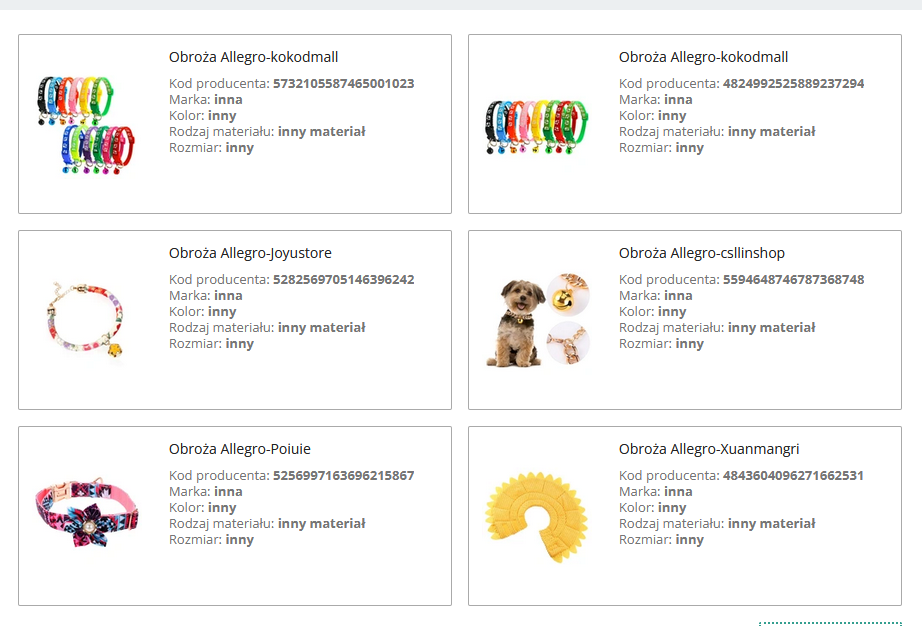This screenshot has width=922, height=626.
Task: Open the yellow sunflower cone collar image
Action: coord(536,516)
